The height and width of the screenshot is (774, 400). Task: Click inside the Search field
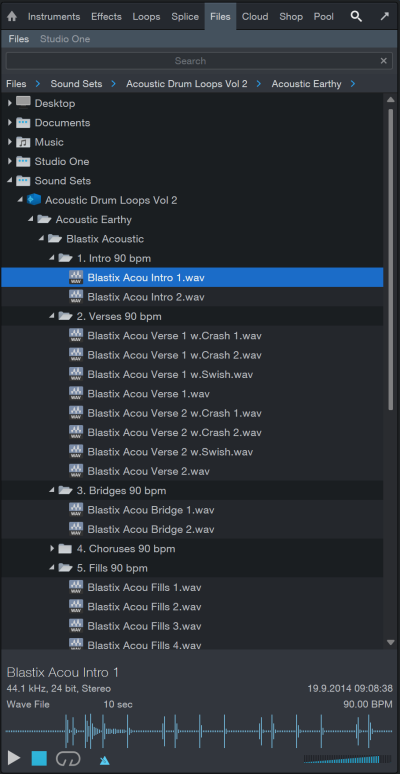190,61
